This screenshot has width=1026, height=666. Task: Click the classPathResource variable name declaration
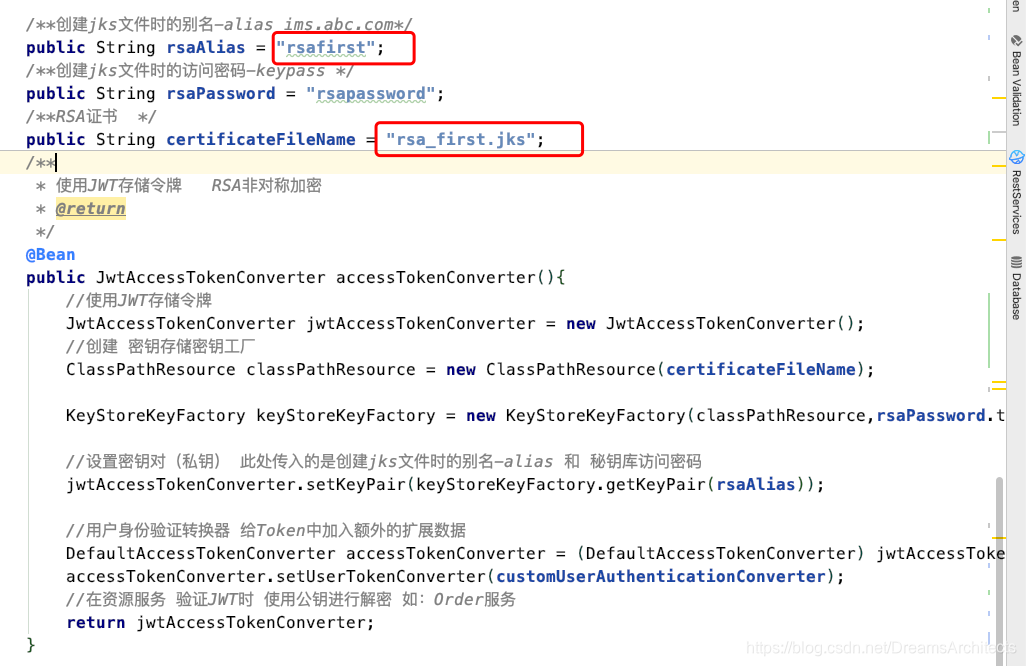(x=330, y=370)
